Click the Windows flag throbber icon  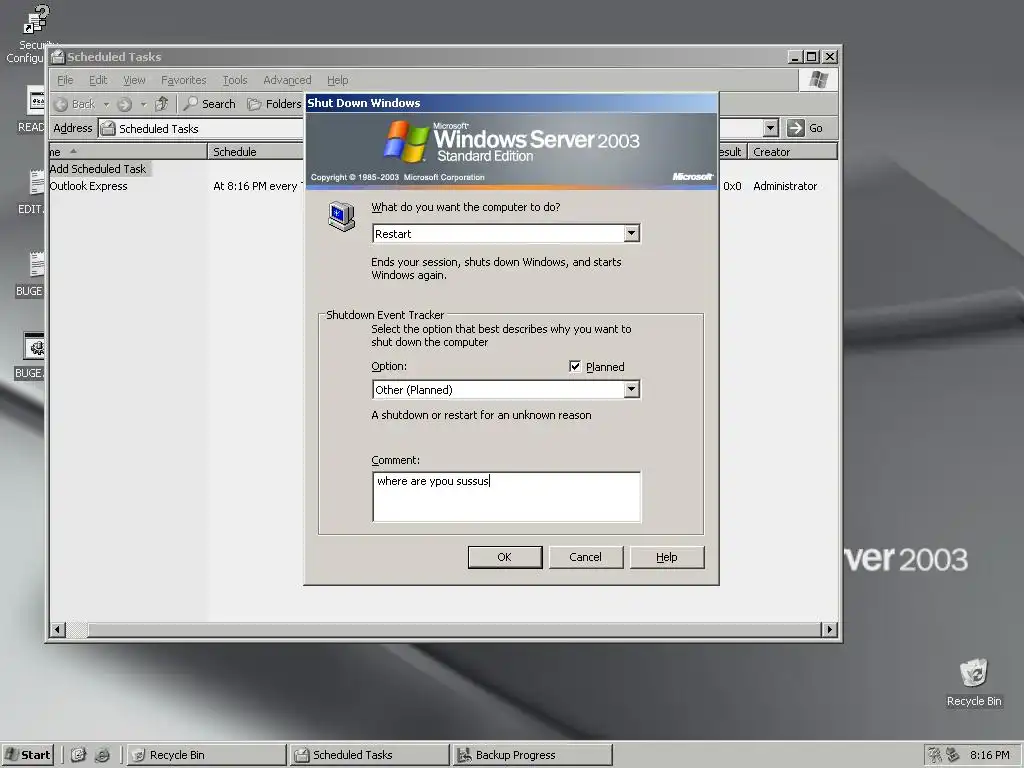coord(818,80)
